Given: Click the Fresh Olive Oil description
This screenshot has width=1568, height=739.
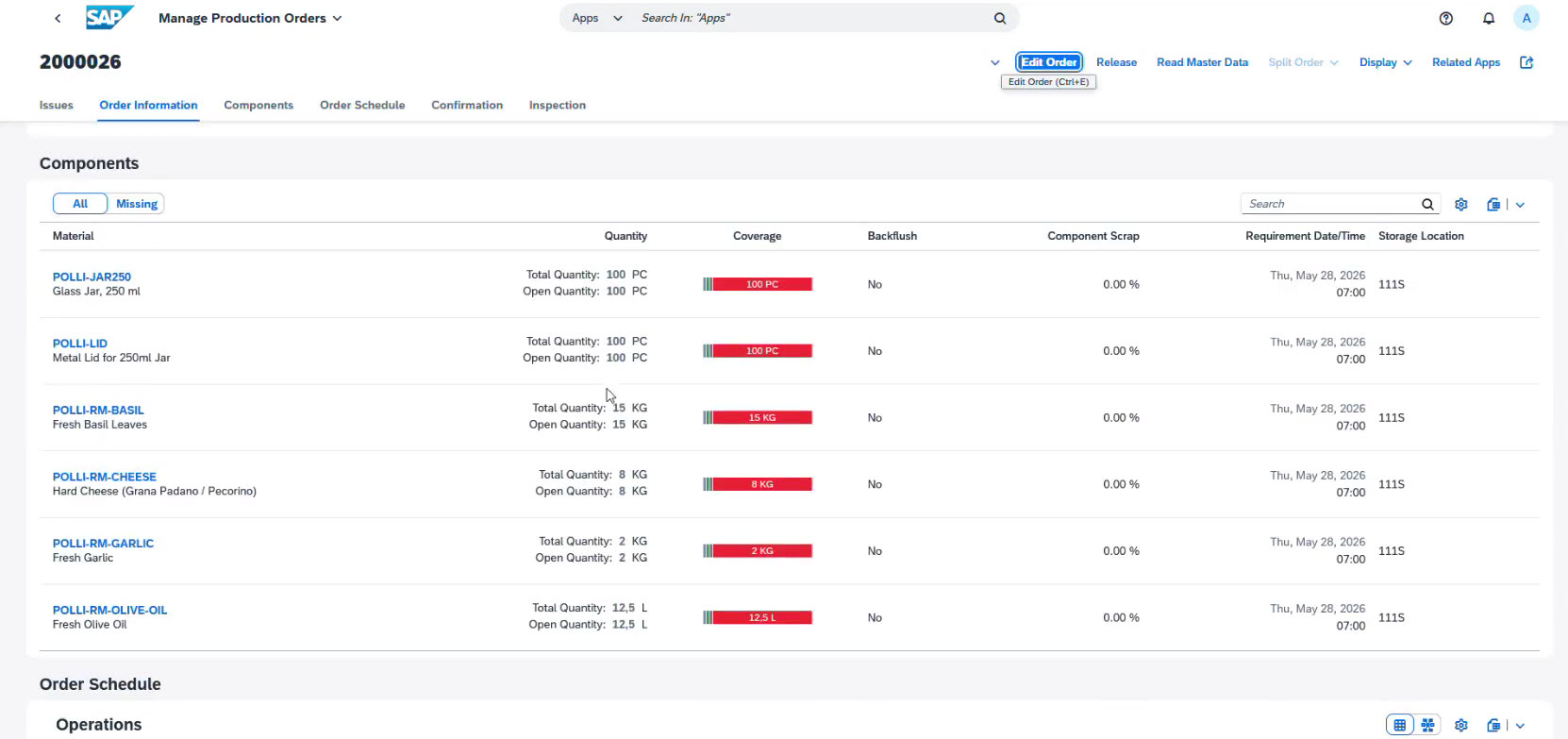Looking at the screenshot, I should pos(90,625).
